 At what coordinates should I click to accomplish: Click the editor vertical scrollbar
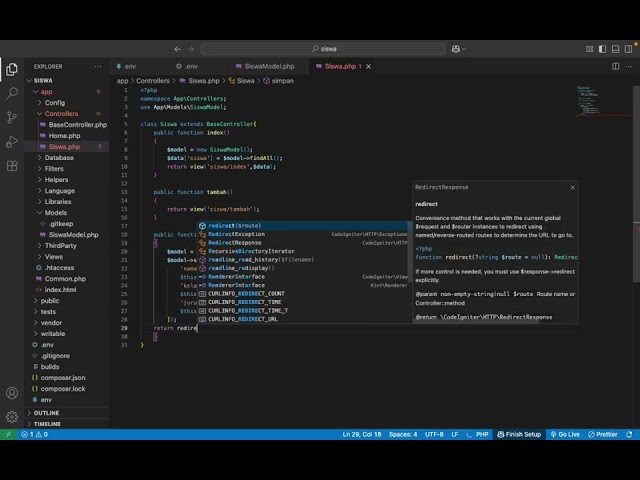[x=636, y=184]
